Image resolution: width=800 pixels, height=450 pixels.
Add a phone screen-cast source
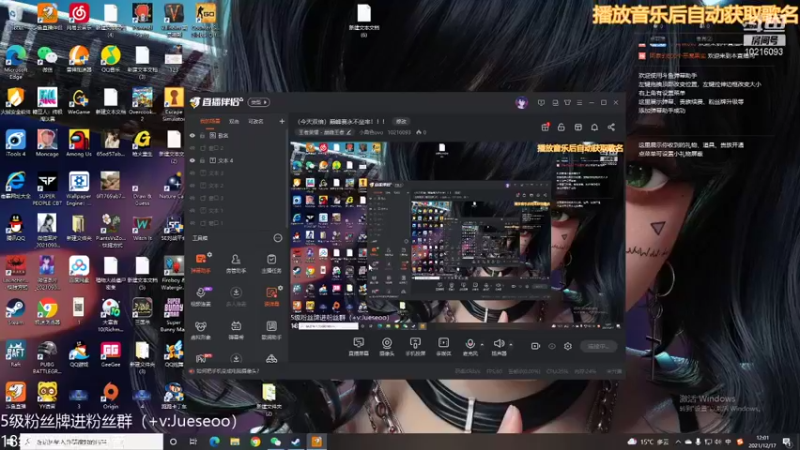(415, 346)
